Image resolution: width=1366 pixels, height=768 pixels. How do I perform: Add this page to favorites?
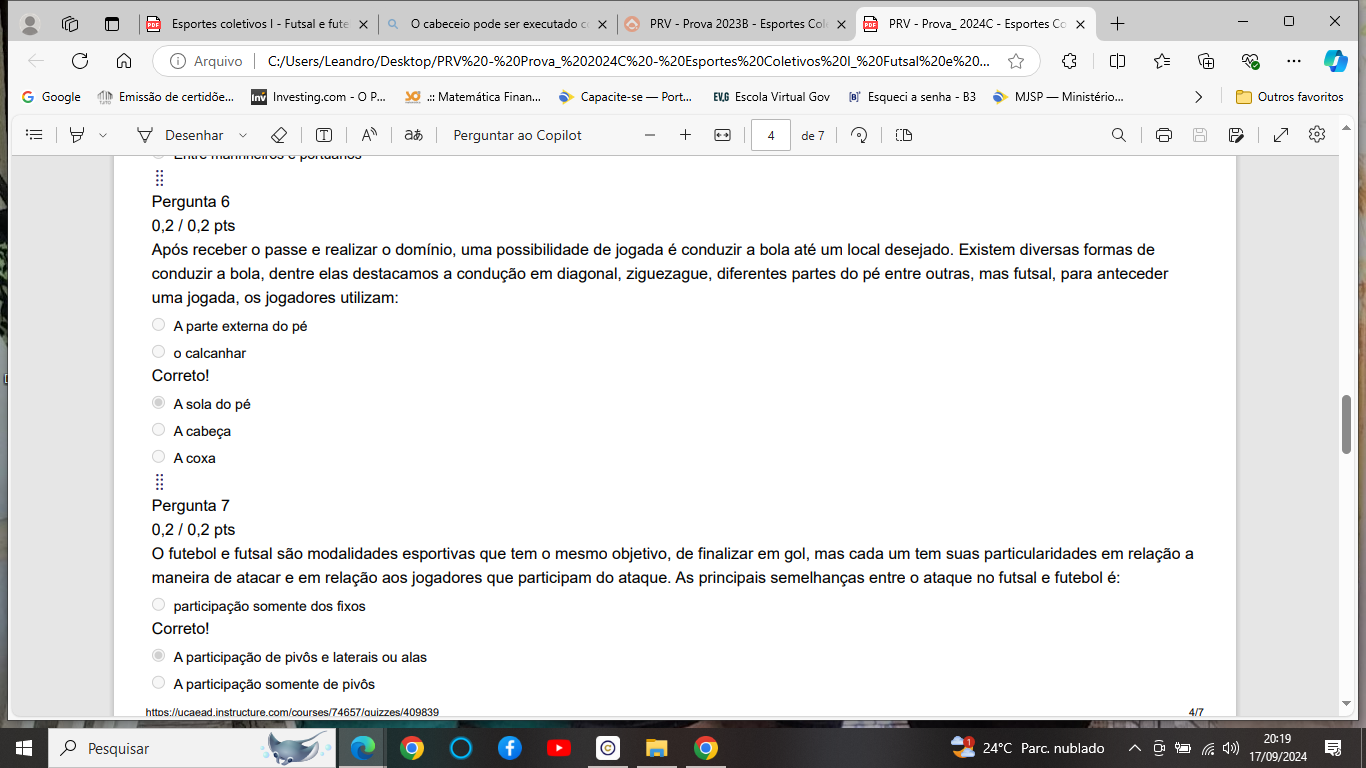(x=1016, y=61)
